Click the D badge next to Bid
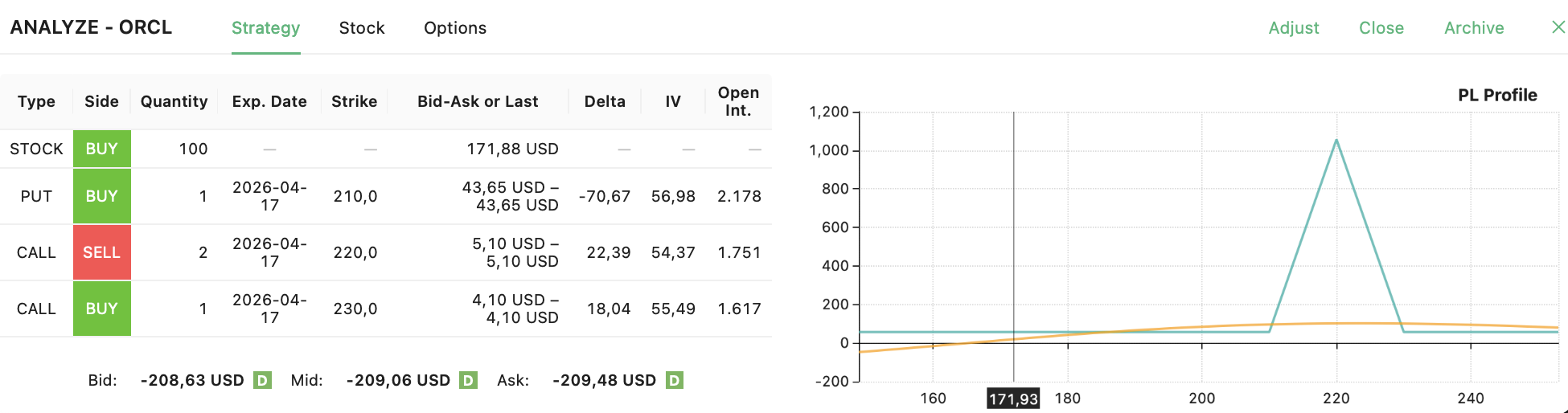 coord(262,380)
